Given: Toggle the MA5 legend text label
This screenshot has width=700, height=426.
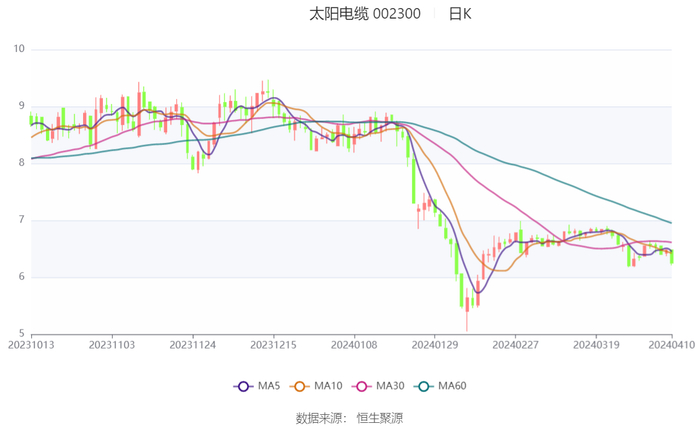Looking at the screenshot, I should [269, 386].
